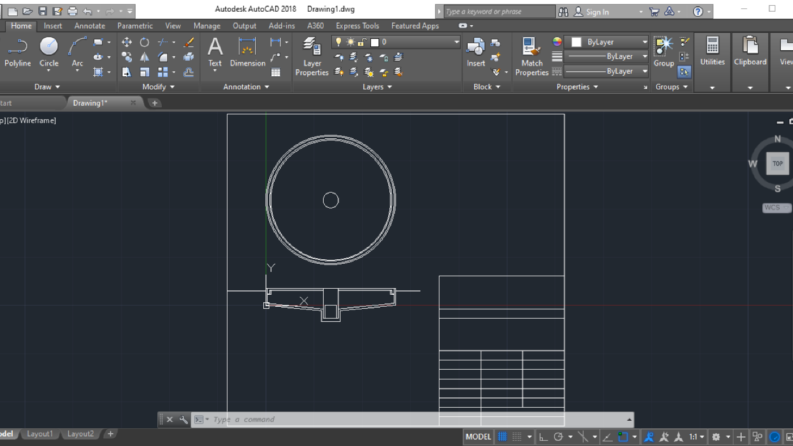The image size is (793, 446).
Task: Select the Text annotation tool
Action: coord(215,52)
